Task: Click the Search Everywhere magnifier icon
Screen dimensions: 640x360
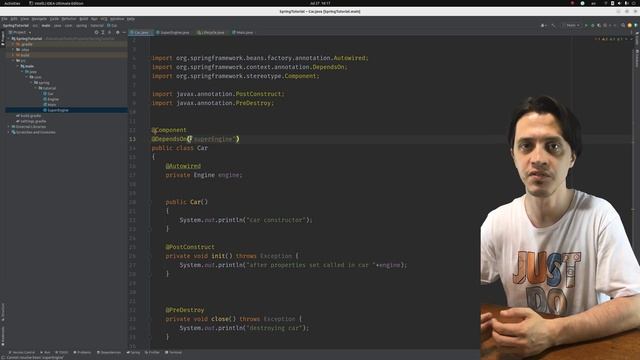Action: click(x=623, y=25)
